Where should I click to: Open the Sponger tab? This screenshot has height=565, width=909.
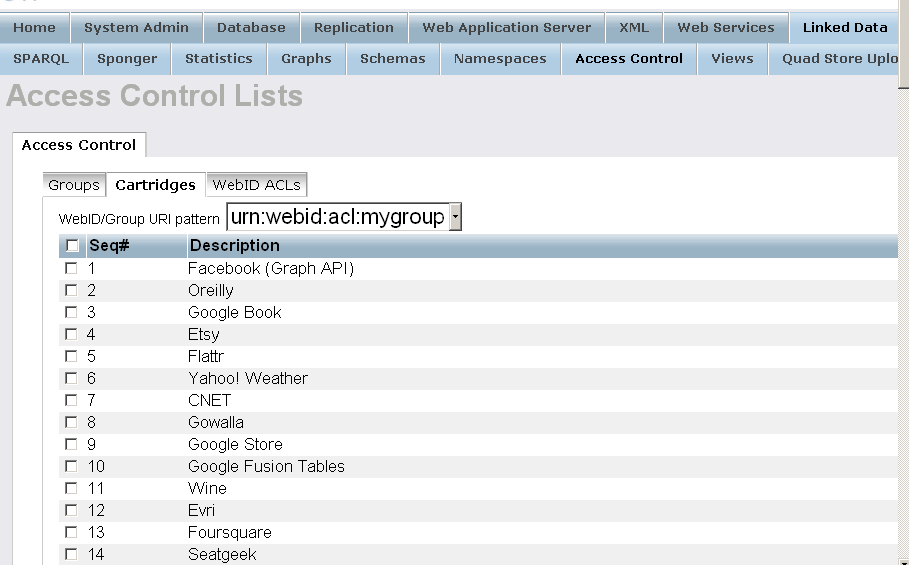tap(127, 59)
